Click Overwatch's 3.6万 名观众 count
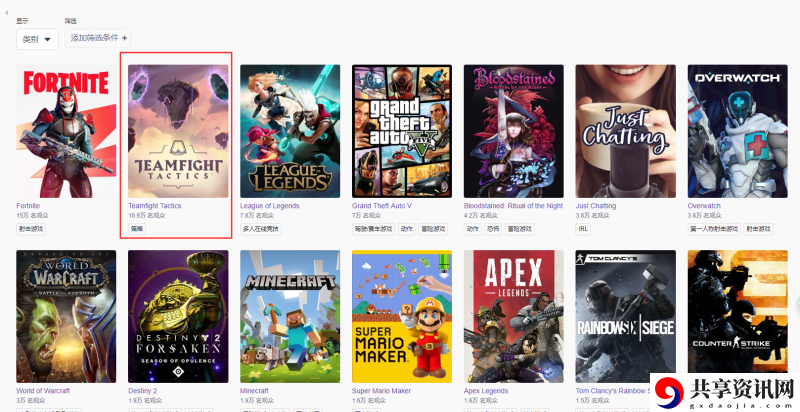Image resolution: width=800 pixels, height=412 pixels. click(x=705, y=216)
